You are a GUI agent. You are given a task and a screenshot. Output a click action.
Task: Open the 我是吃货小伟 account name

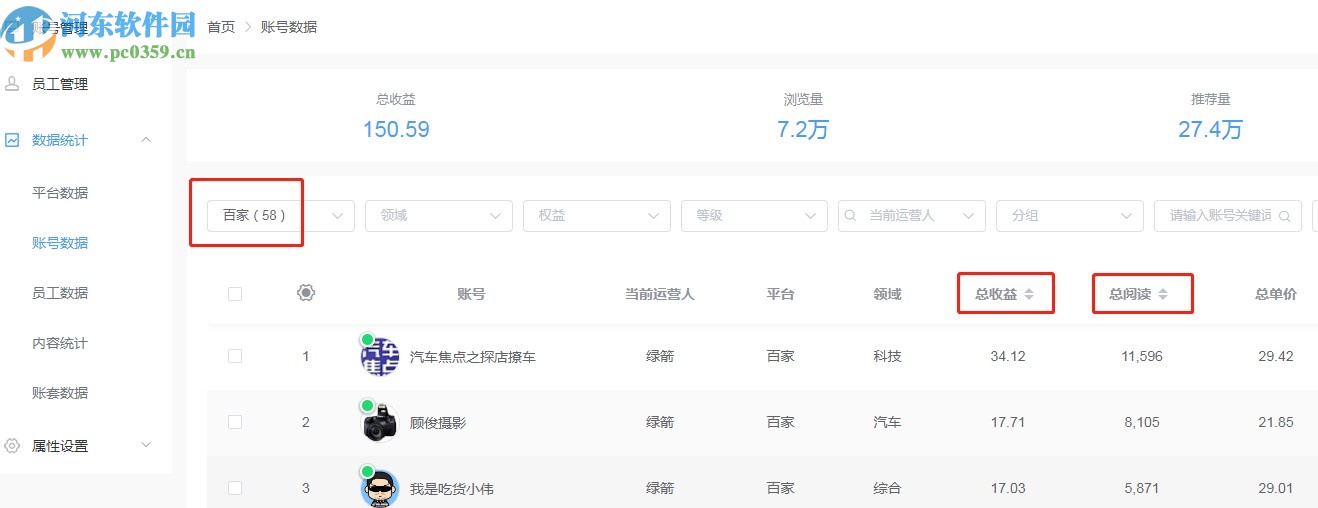pyautogui.click(x=452, y=489)
